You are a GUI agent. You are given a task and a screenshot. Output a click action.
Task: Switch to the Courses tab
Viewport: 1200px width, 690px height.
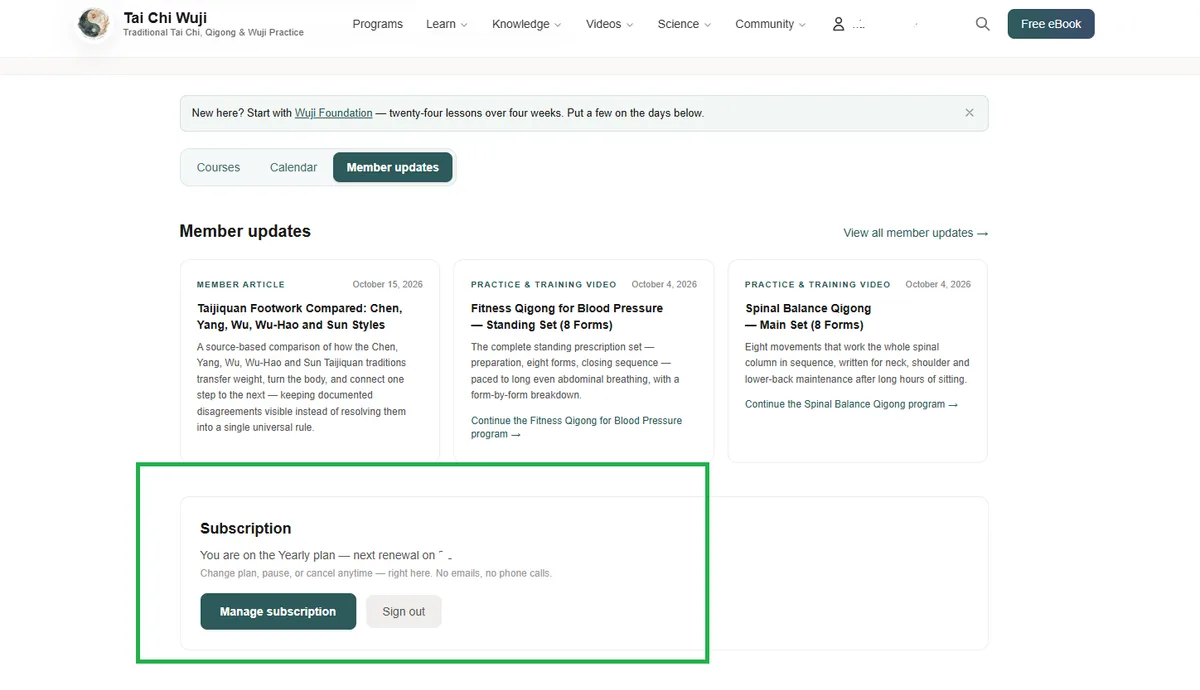pyautogui.click(x=218, y=167)
